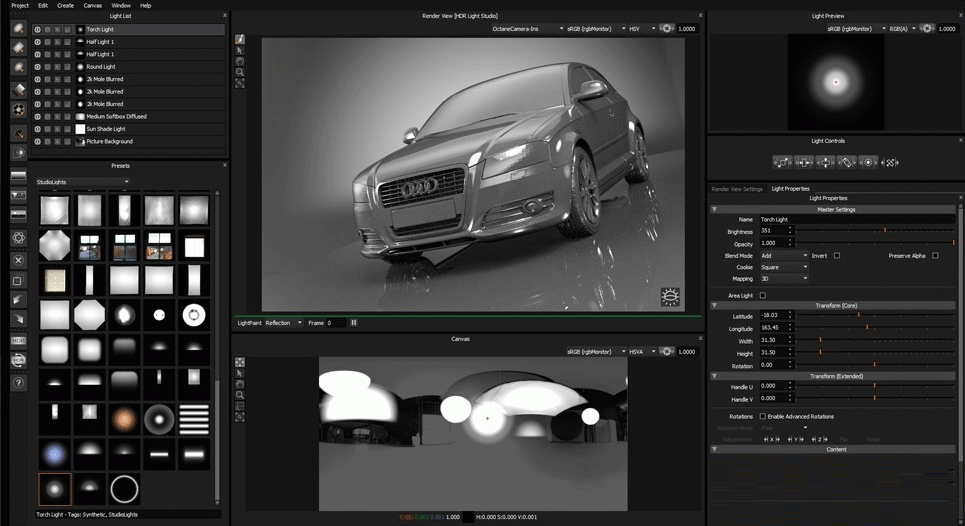Viewport: 965px width, 526px height.
Task: Click the Longitude slider track
Action: pyautogui.click(x=875, y=327)
